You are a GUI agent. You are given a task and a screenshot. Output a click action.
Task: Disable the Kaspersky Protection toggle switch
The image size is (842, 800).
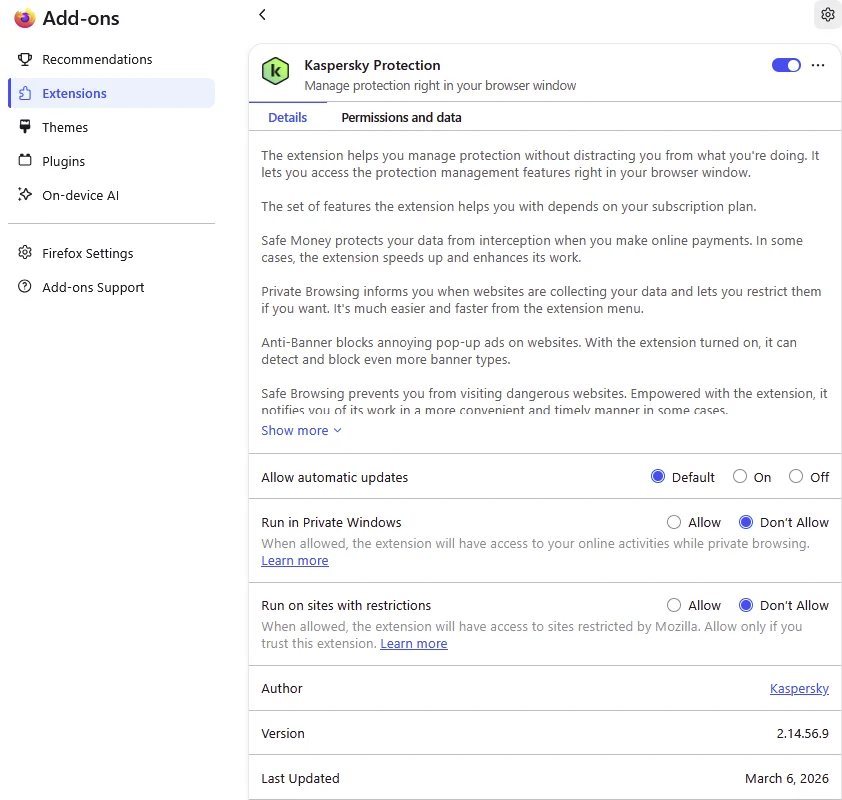point(786,65)
